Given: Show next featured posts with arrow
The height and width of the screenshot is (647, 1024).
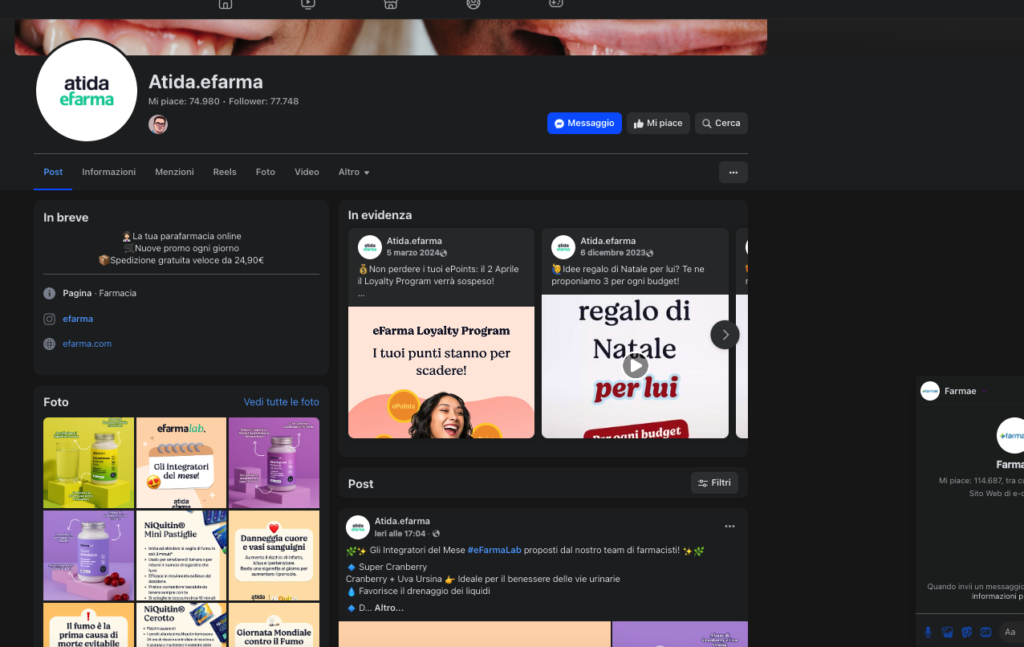Looking at the screenshot, I should (725, 334).
